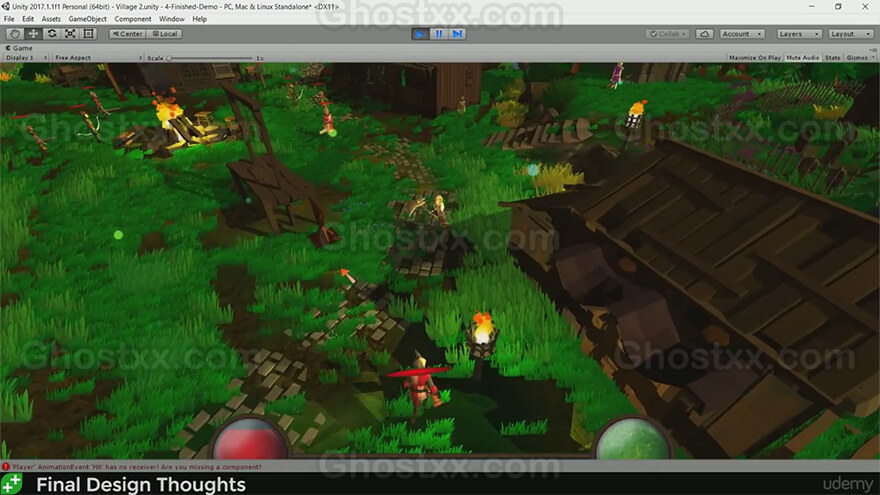Open the GameObject menu

pyautogui.click(x=88, y=19)
